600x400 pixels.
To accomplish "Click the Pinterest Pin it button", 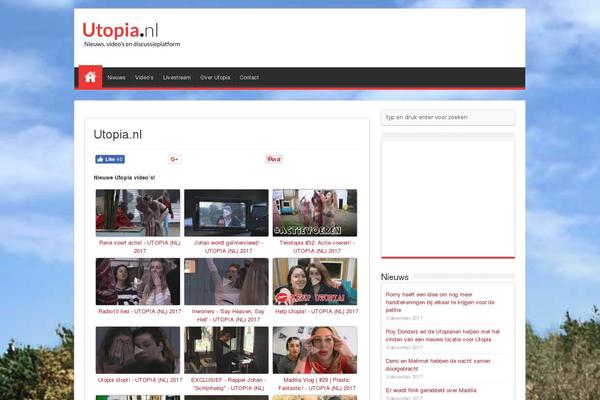I will (x=274, y=159).
